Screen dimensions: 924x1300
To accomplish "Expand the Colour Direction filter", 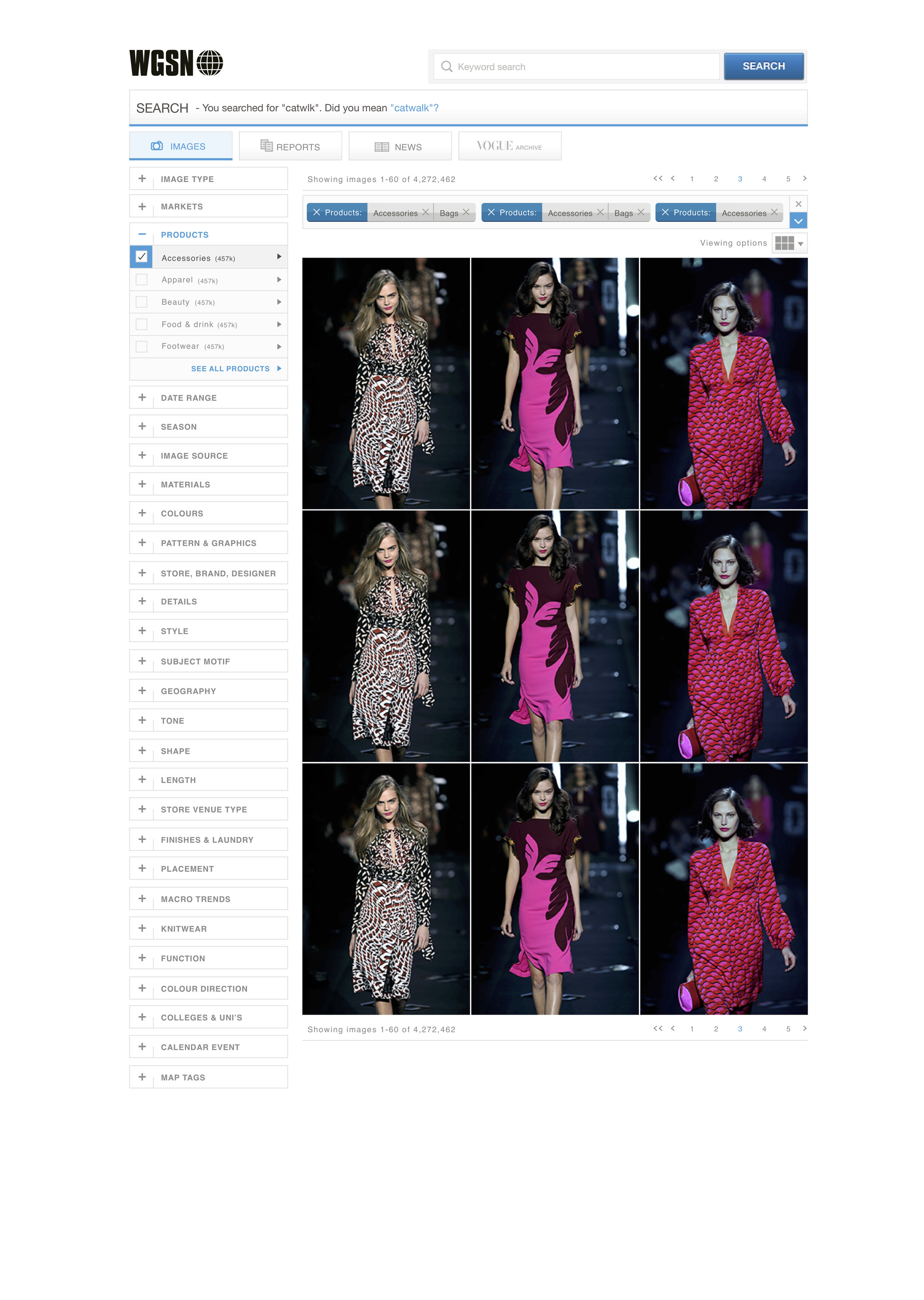I will point(208,988).
